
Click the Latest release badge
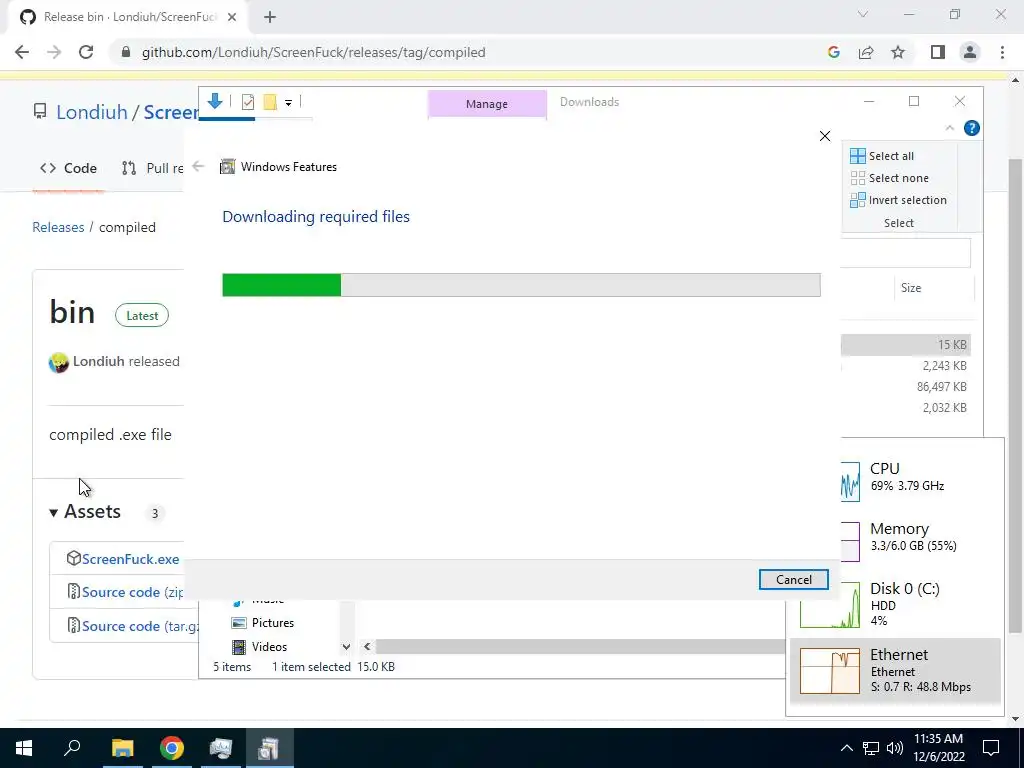[142, 315]
